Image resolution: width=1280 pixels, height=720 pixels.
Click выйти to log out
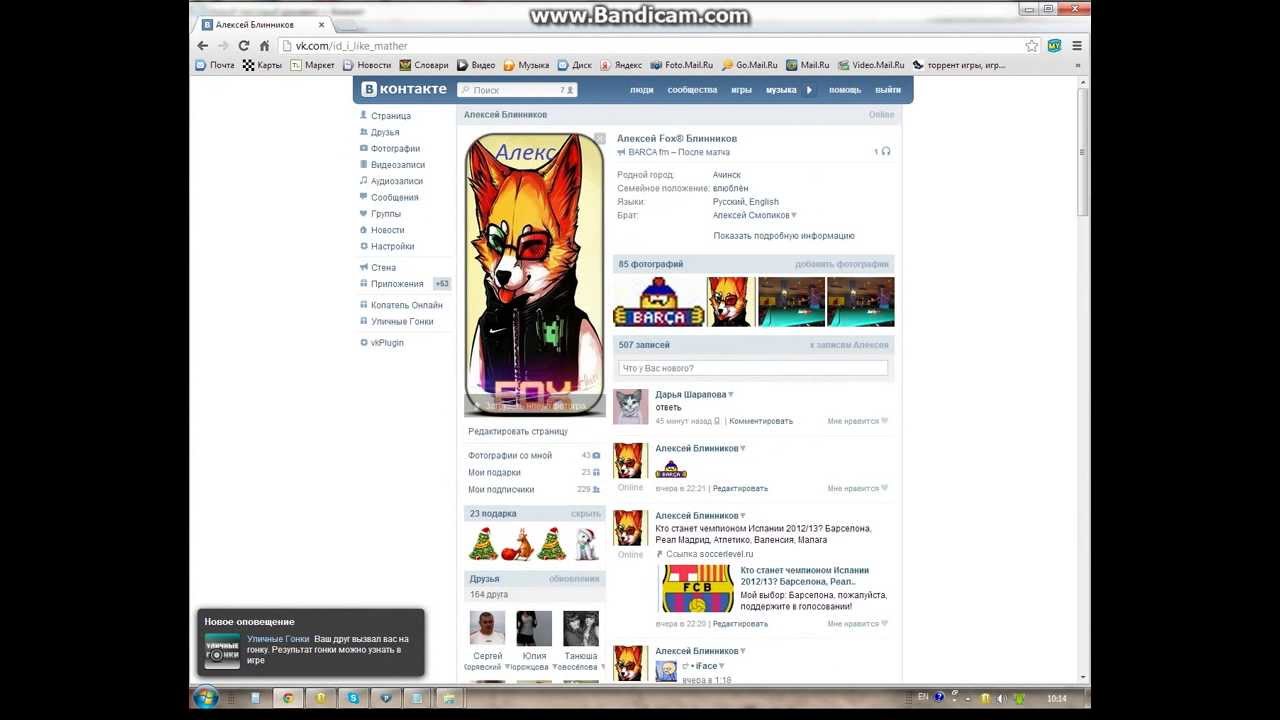[888, 90]
